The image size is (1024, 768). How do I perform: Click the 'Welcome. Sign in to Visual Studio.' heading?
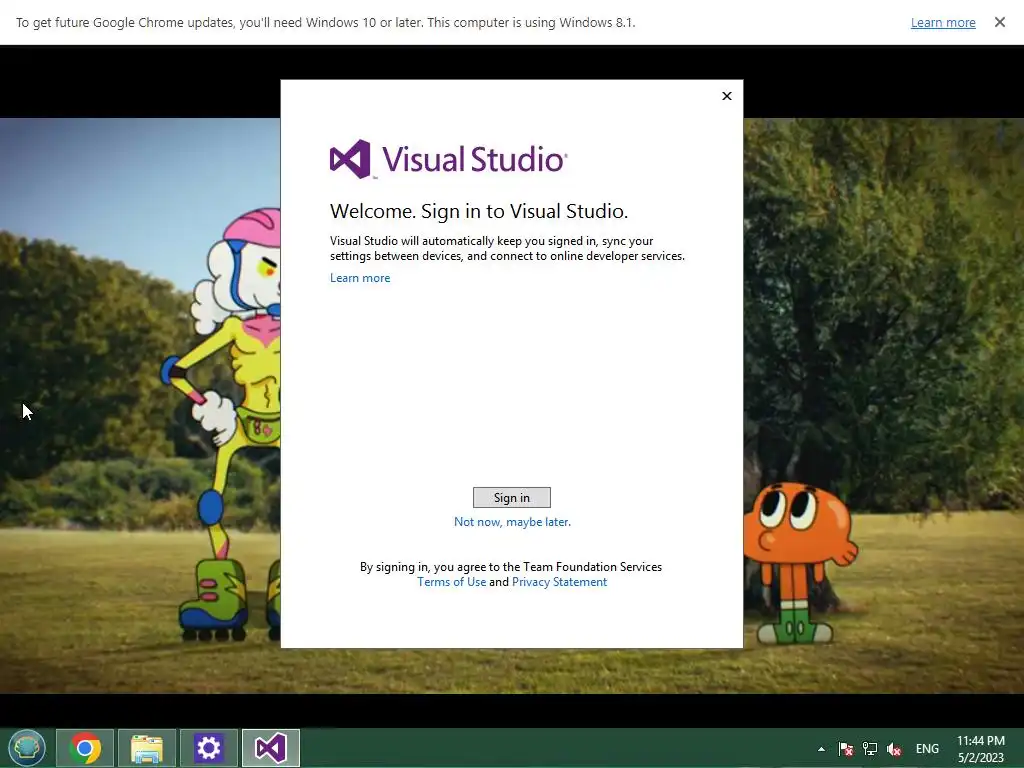click(479, 211)
